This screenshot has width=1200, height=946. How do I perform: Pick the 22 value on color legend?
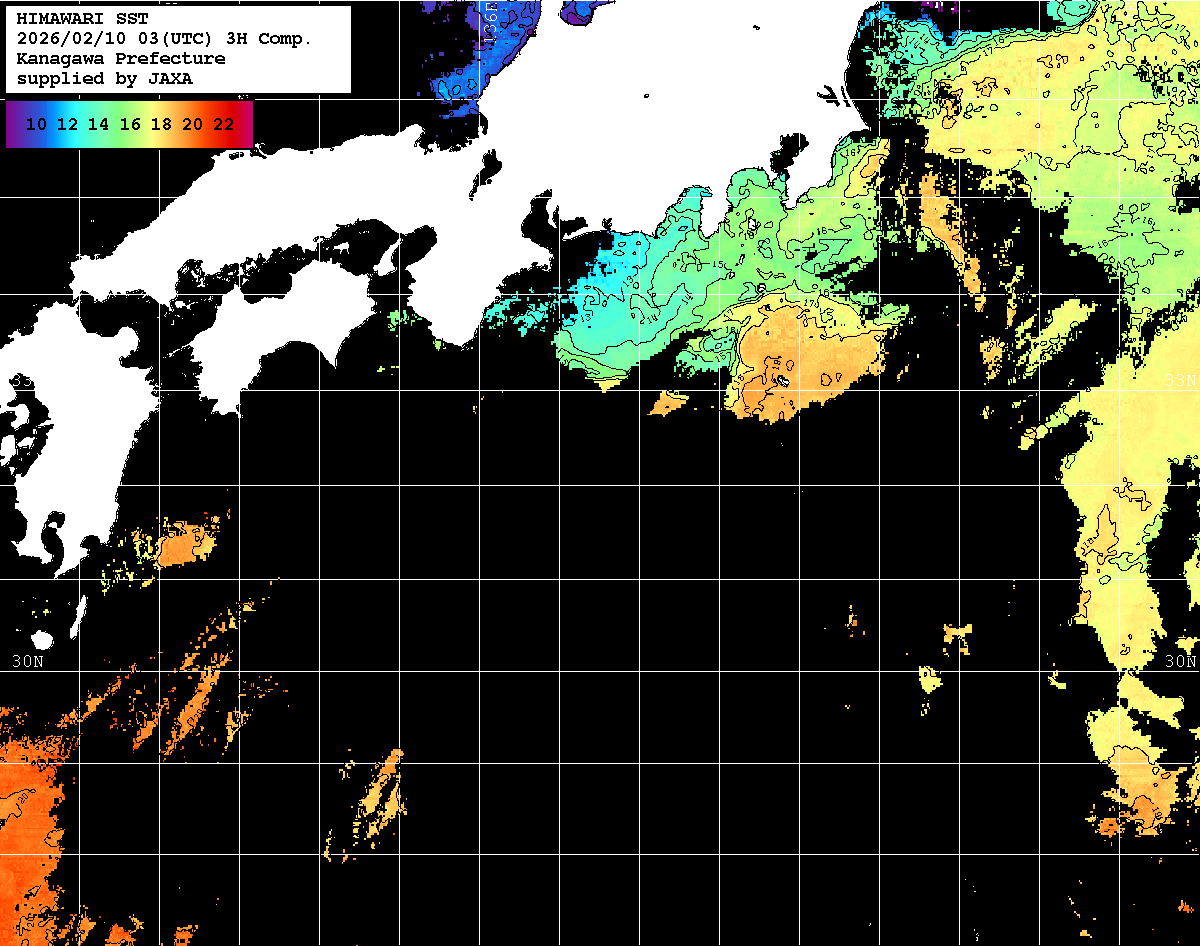pos(223,124)
